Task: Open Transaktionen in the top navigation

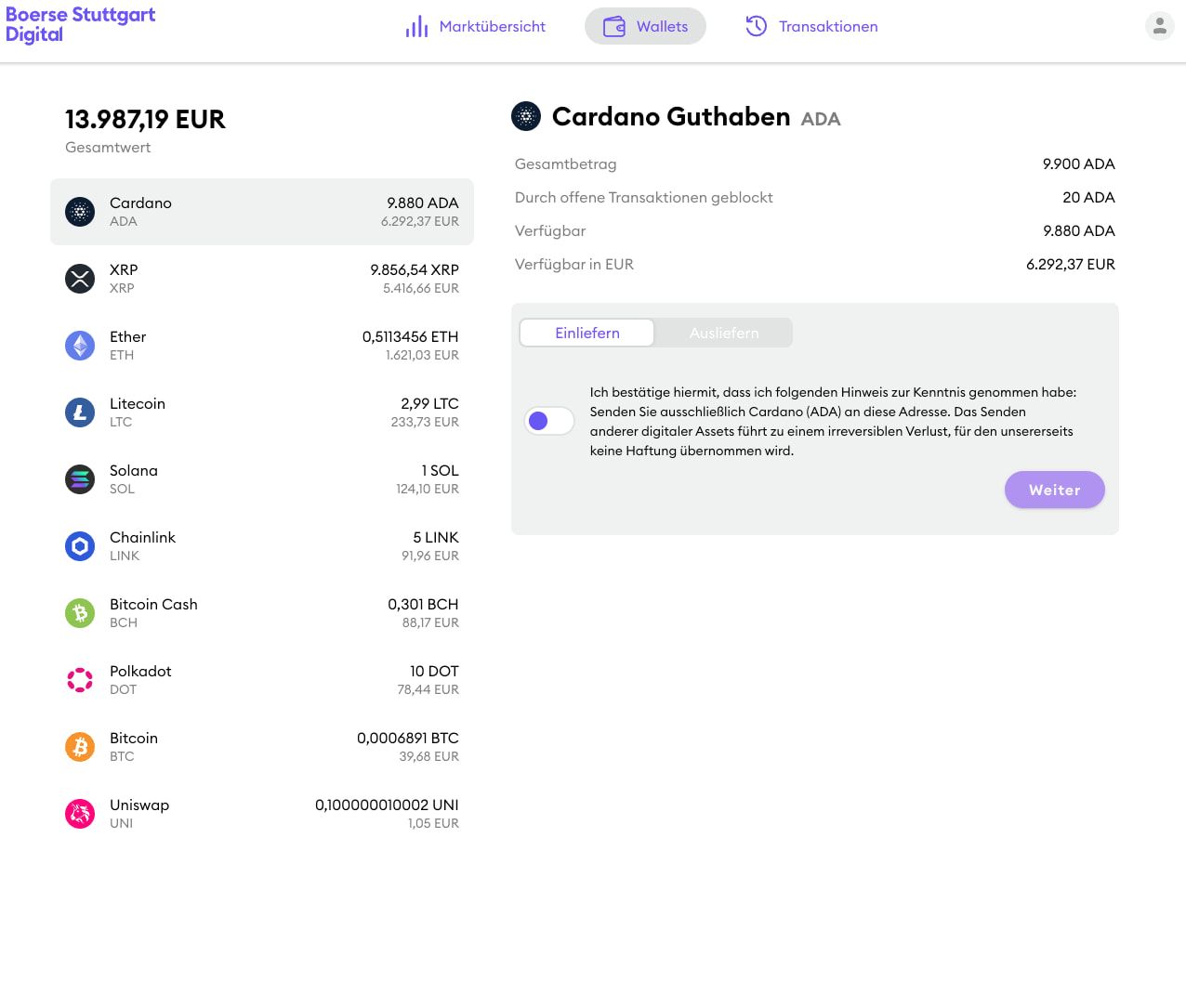Action: (811, 26)
